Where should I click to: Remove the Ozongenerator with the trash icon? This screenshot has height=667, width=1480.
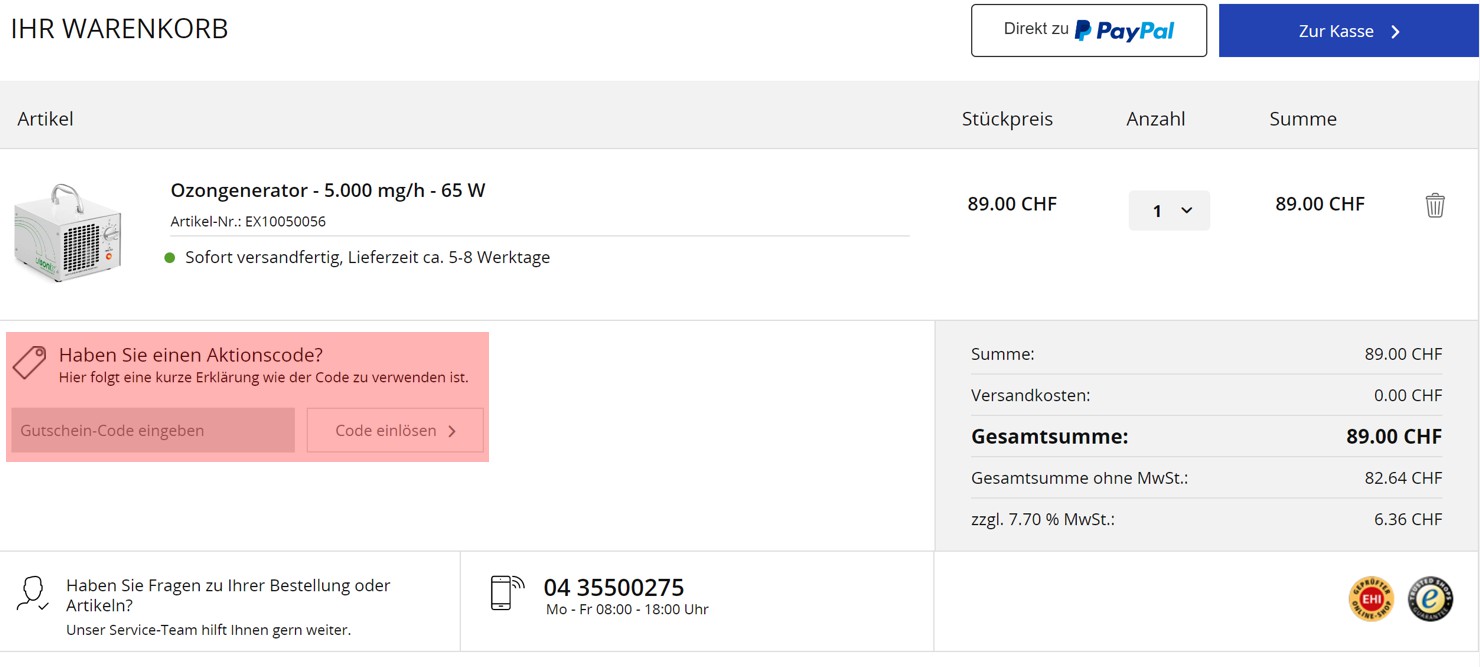coord(1434,205)
